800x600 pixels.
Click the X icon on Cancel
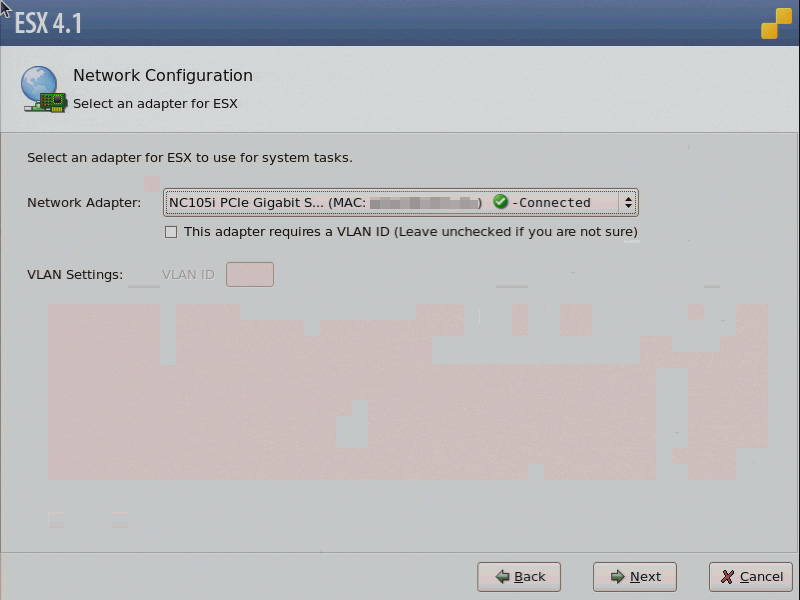(x=727, y=577)
